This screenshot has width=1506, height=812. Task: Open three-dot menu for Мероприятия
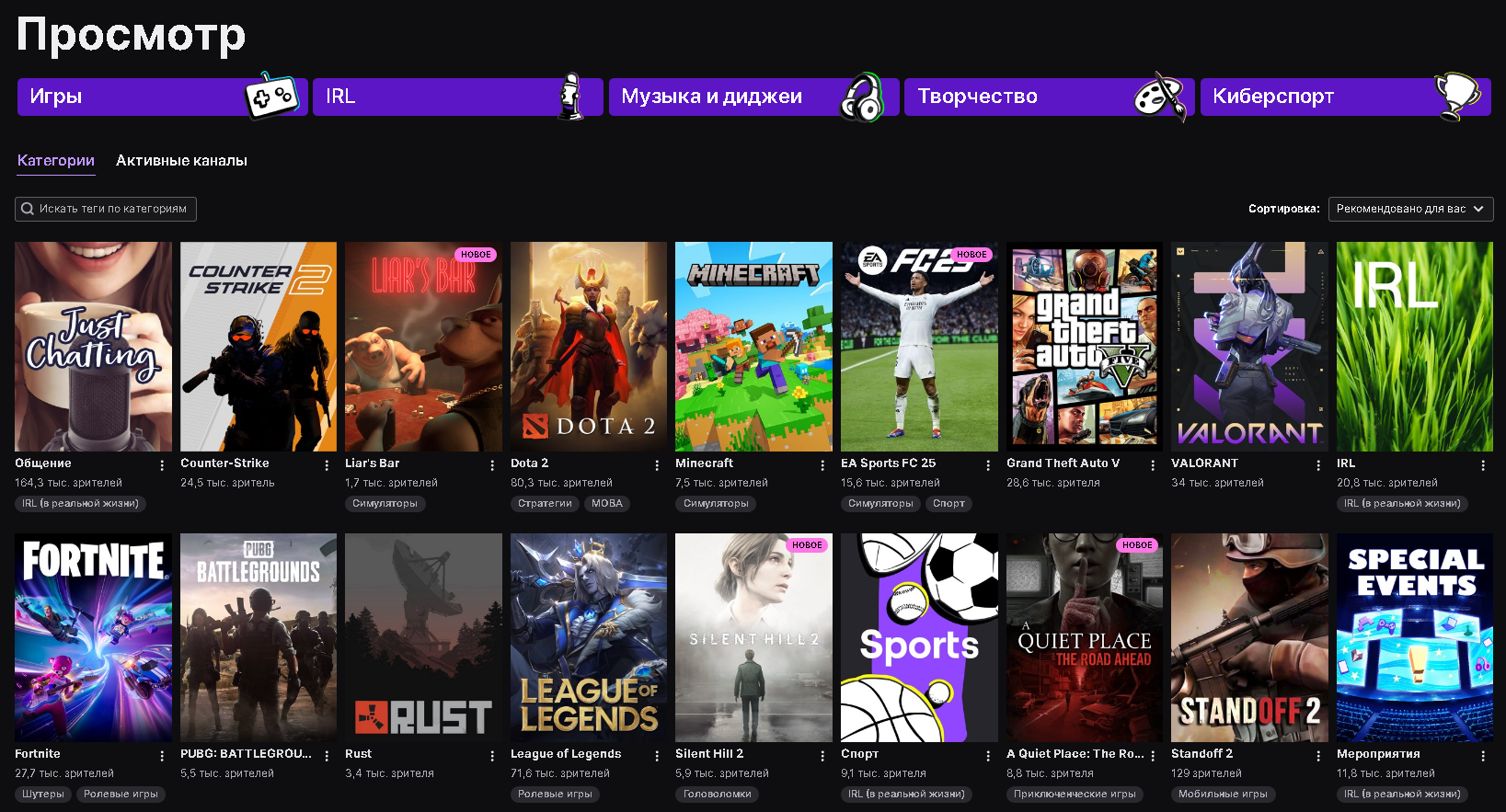(1483, 756)
